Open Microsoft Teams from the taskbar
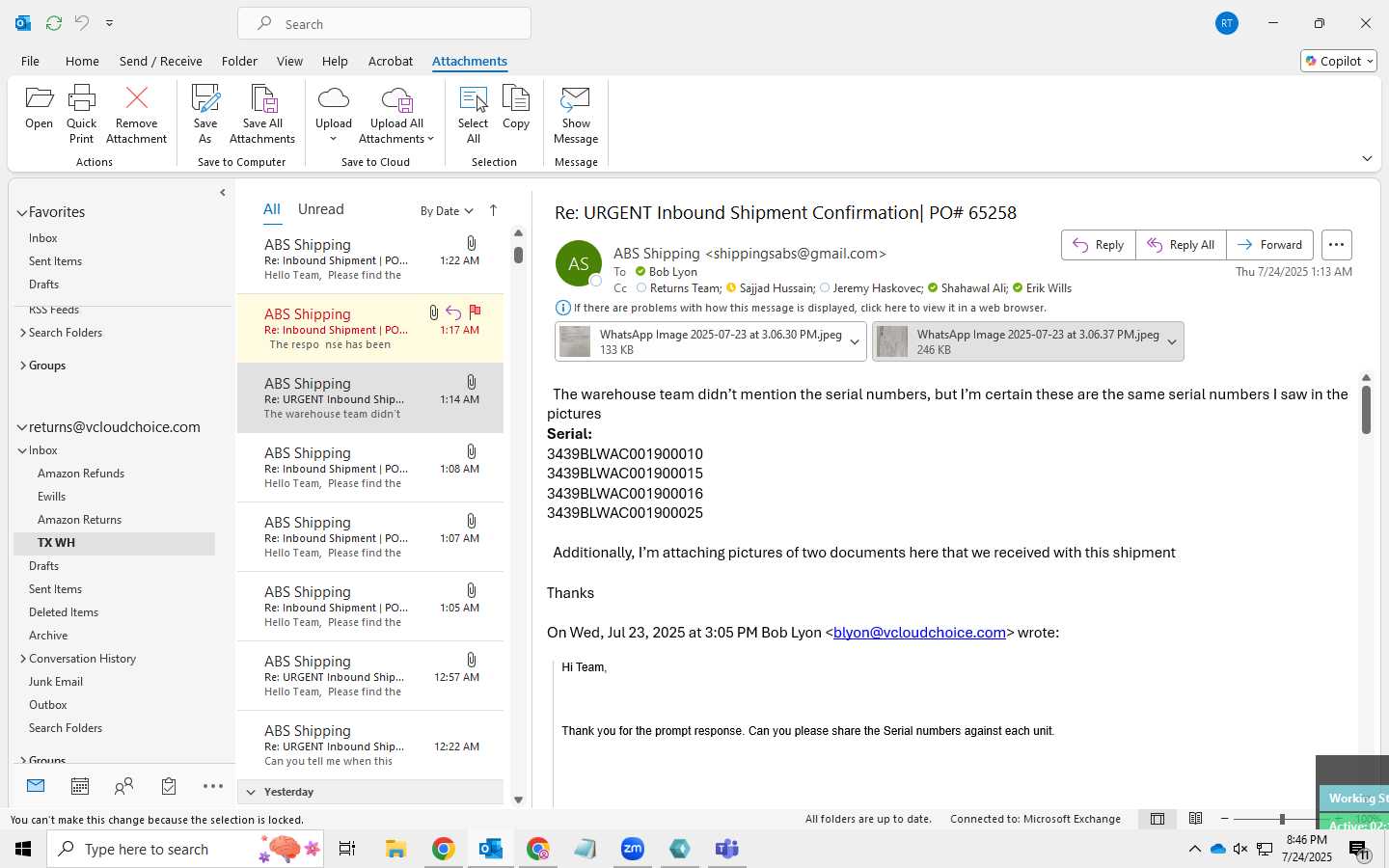Viewport: 1389px width, 868px height. point(727,849)
